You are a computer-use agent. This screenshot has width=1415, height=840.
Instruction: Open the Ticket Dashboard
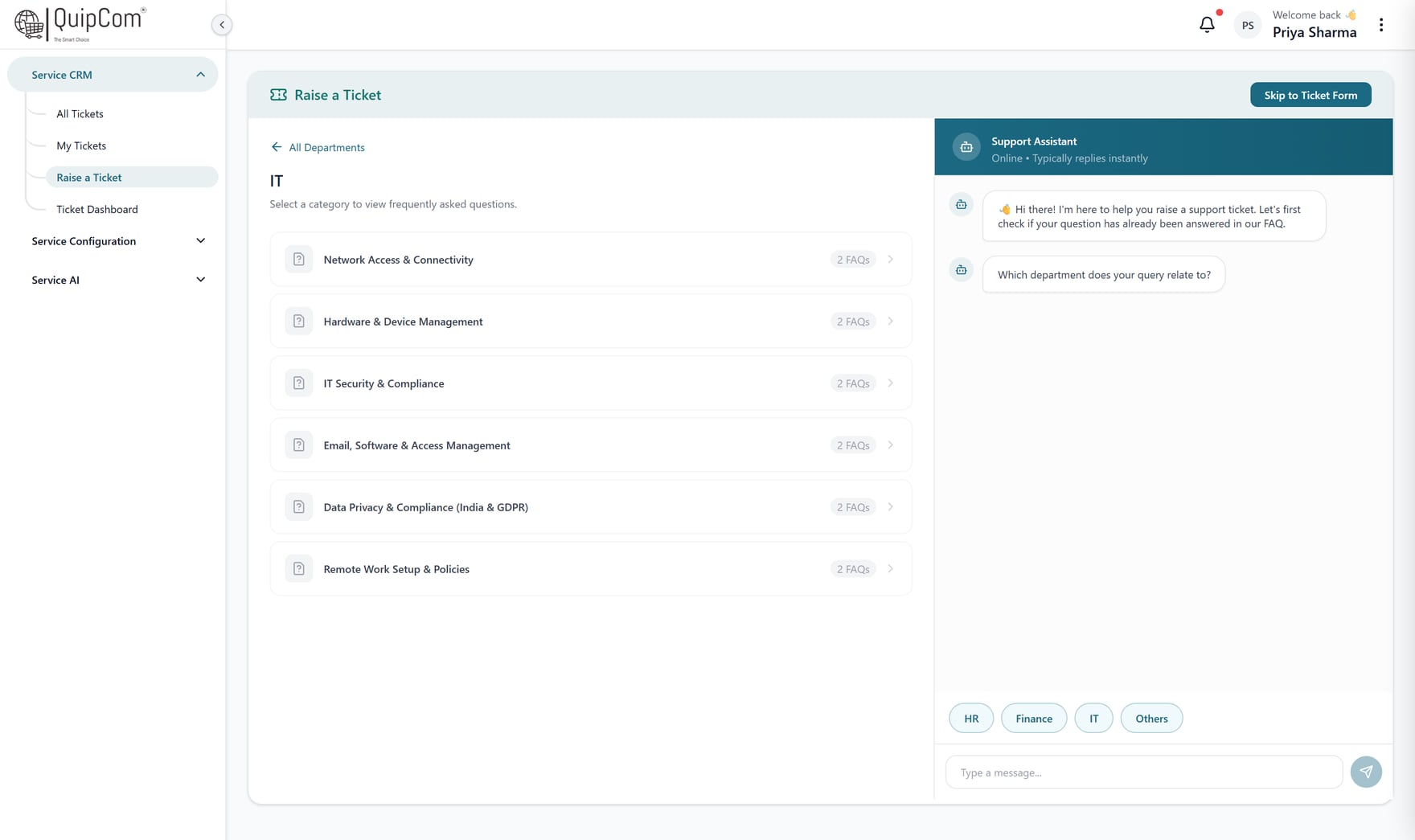(97, 209)
